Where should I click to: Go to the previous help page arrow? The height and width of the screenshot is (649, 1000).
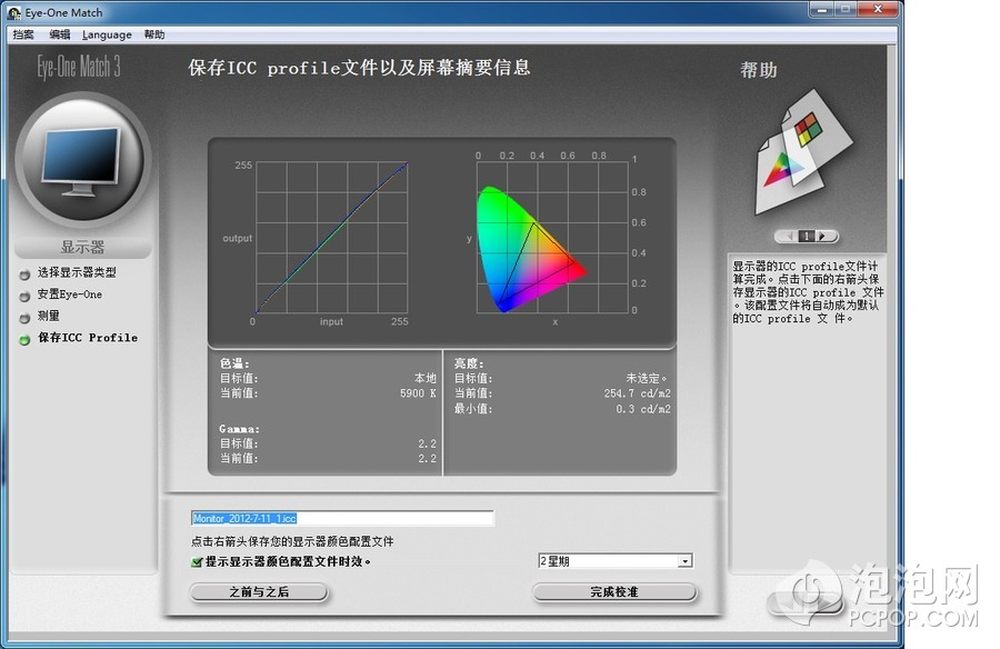pyautogui.click(x=790, y=237)
